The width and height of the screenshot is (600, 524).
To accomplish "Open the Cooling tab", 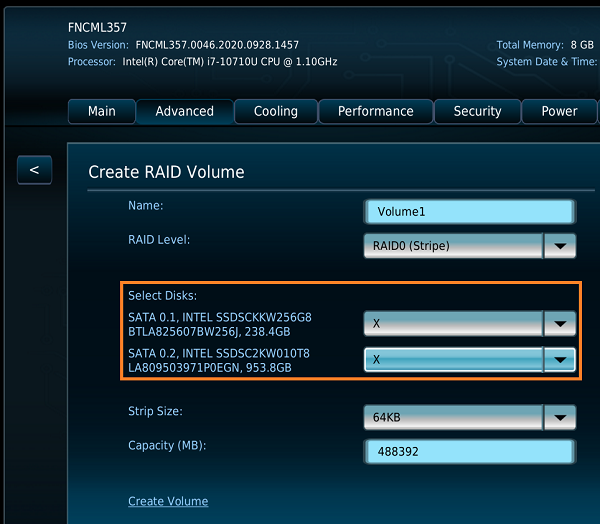I will 275,111.
